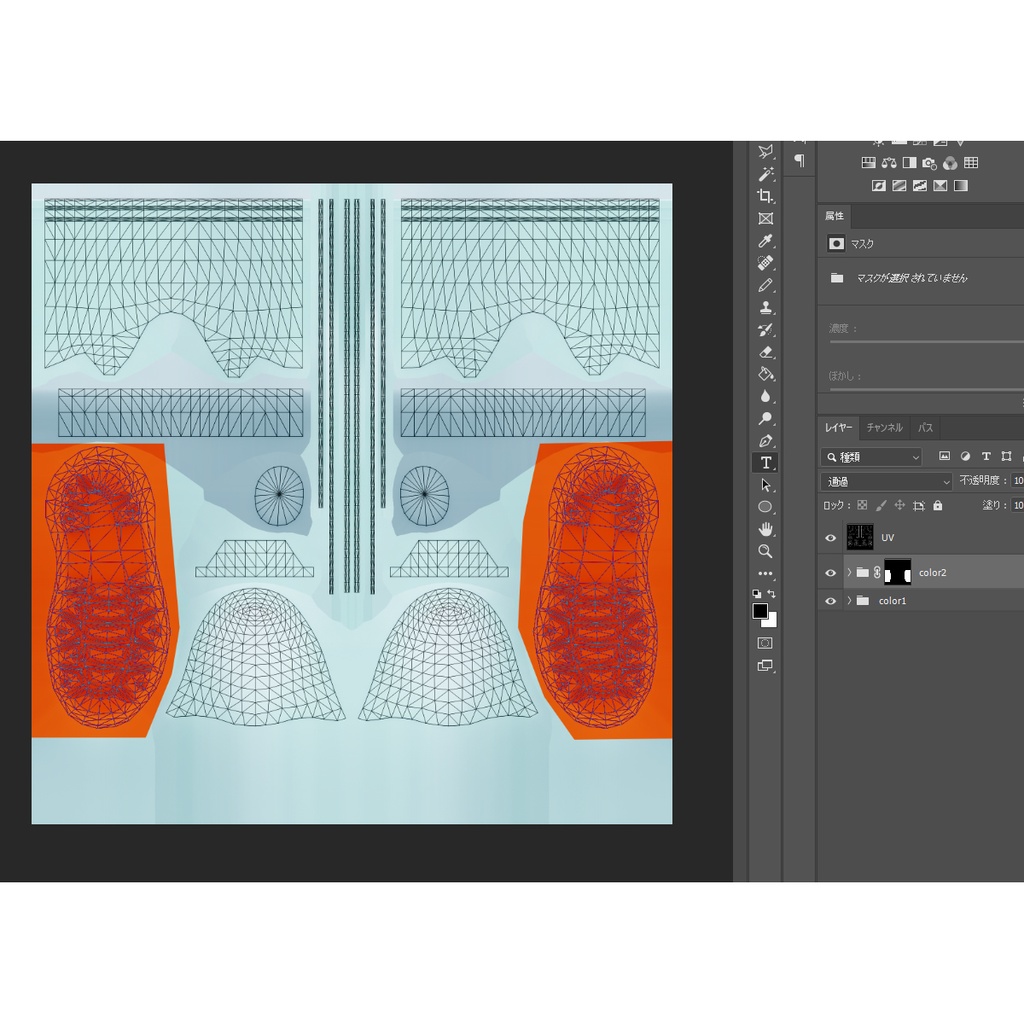The width and height of the screenshot is (1024, 1024).
Task: Select the Path Selection tool
Action: (x=765, y=485)
